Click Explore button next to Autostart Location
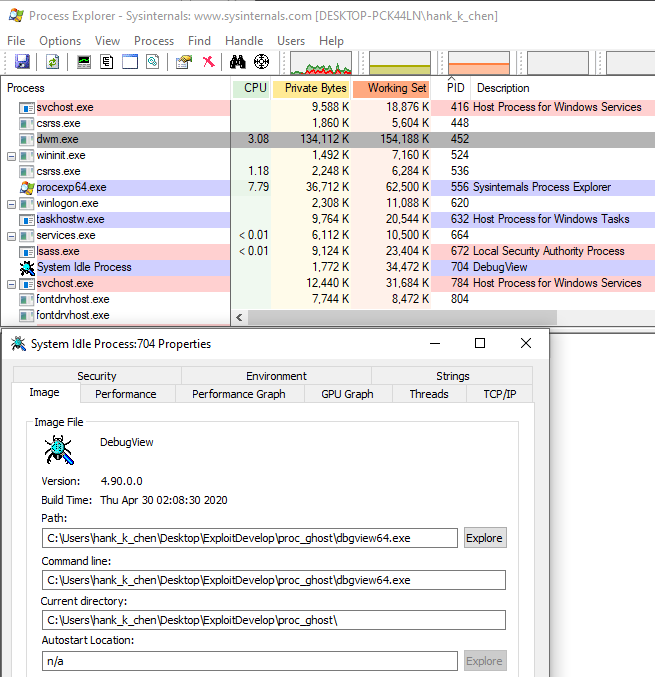 pyautogui.click(x=485, y=661)
